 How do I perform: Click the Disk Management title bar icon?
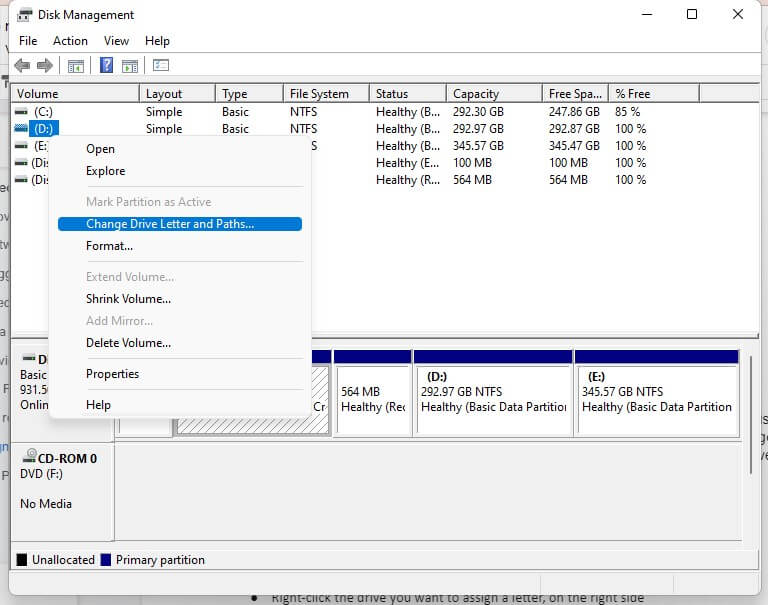[x=24, y=15]
